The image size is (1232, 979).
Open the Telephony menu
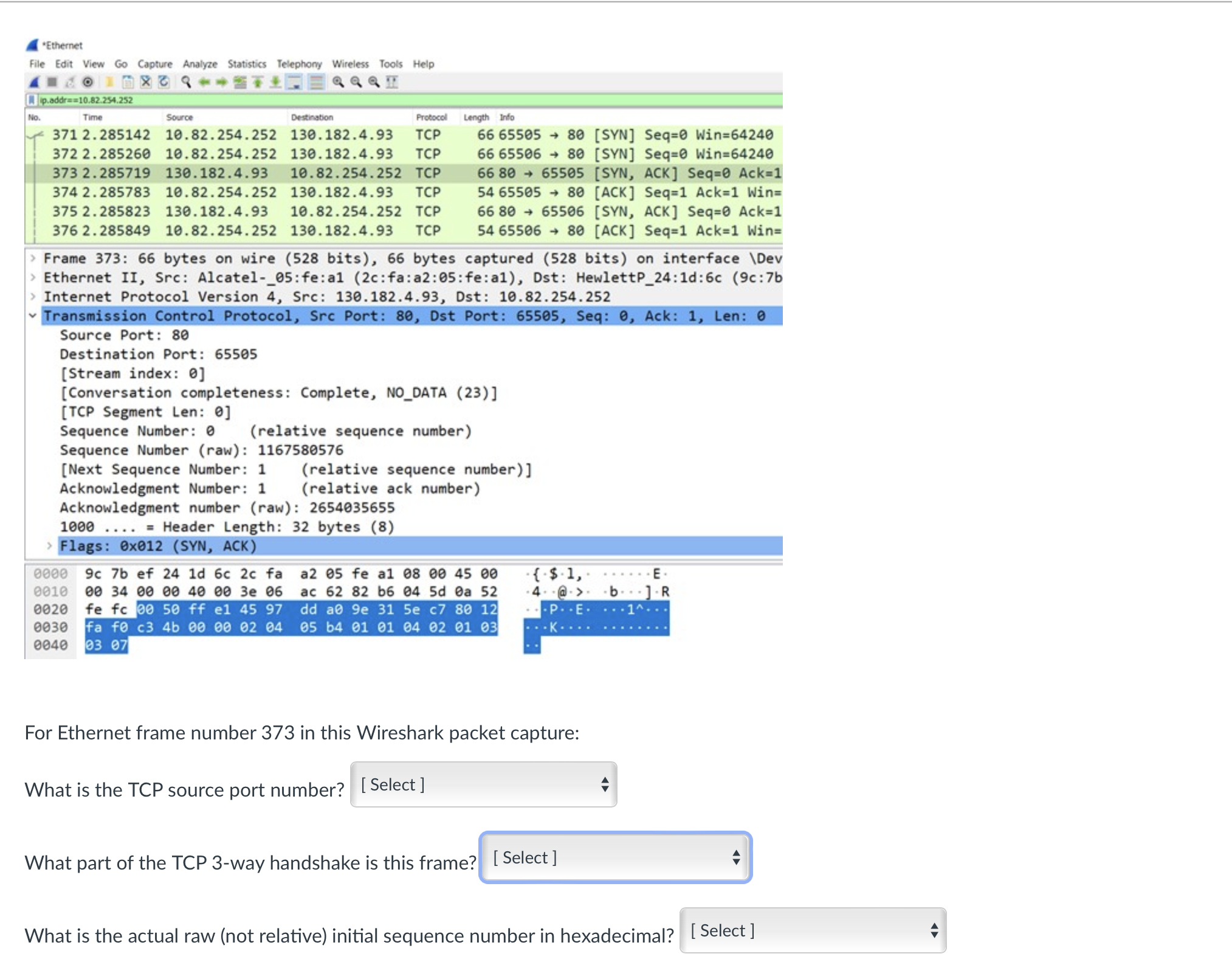pos(300,64)
